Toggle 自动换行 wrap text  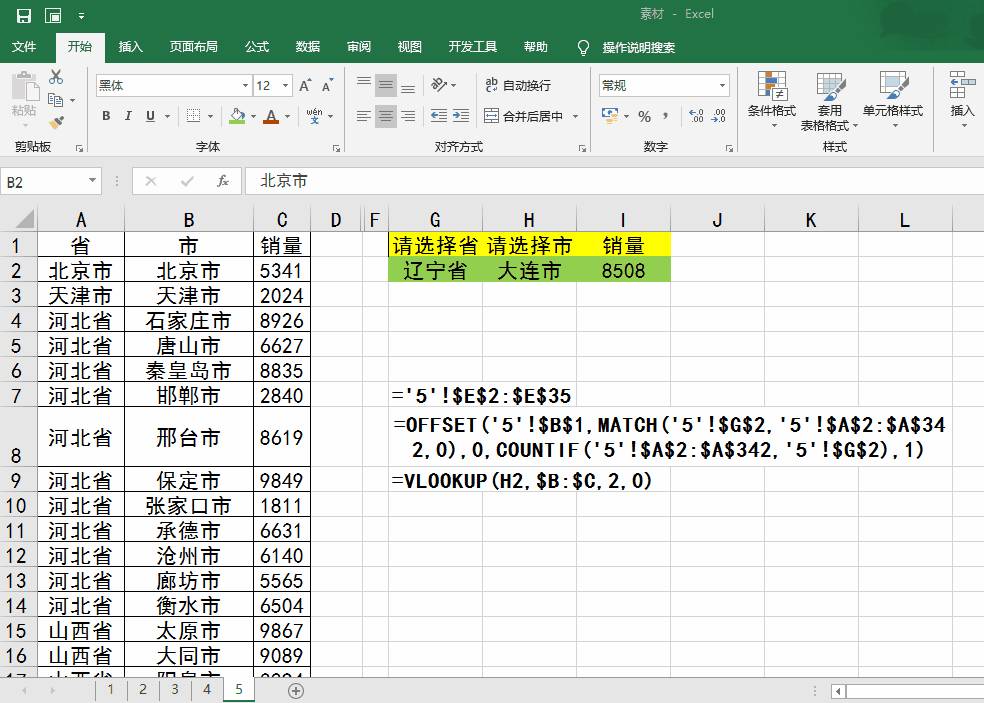(517, 86)
